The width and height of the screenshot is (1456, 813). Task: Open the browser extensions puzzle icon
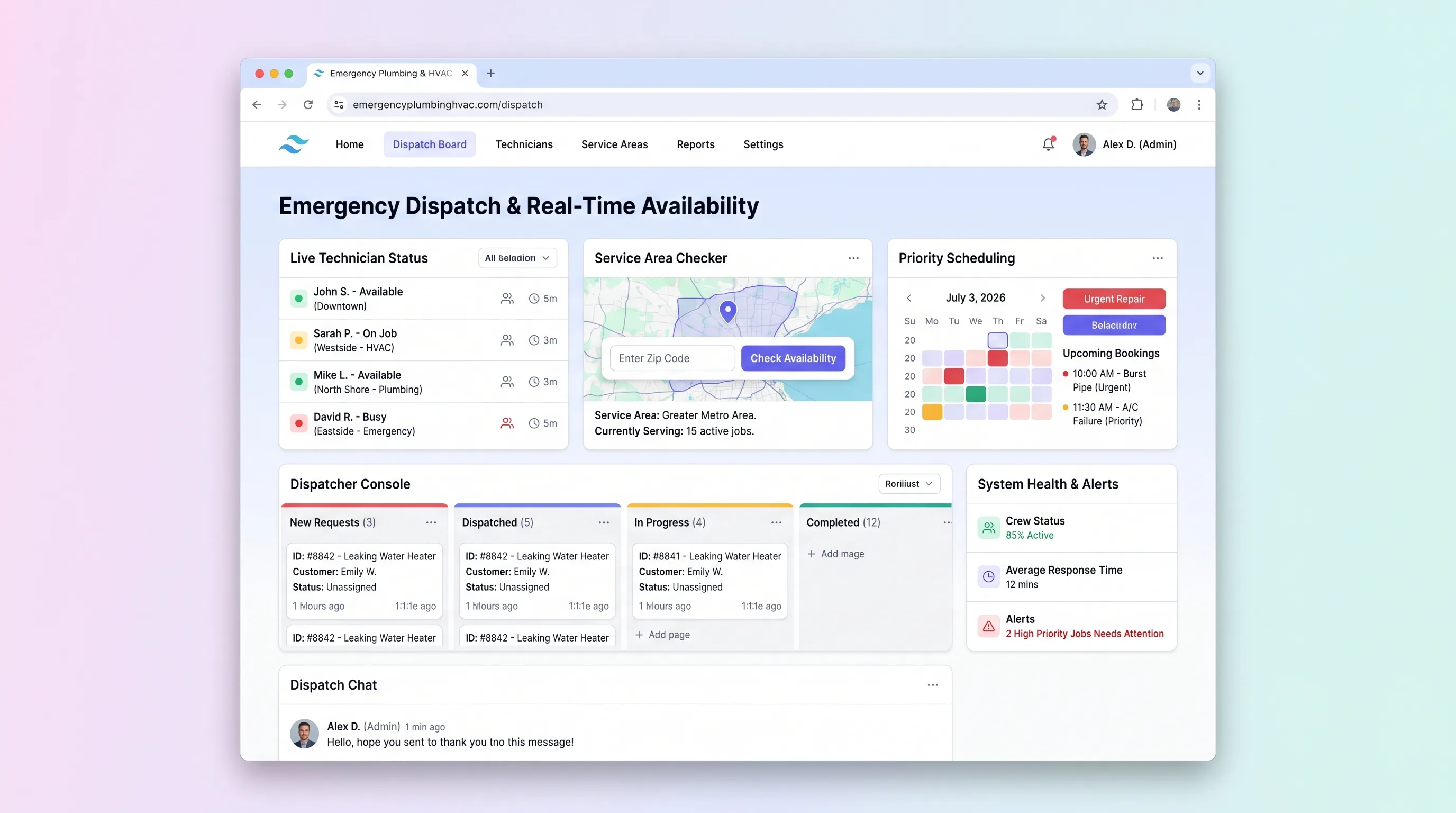(1136, 105)
